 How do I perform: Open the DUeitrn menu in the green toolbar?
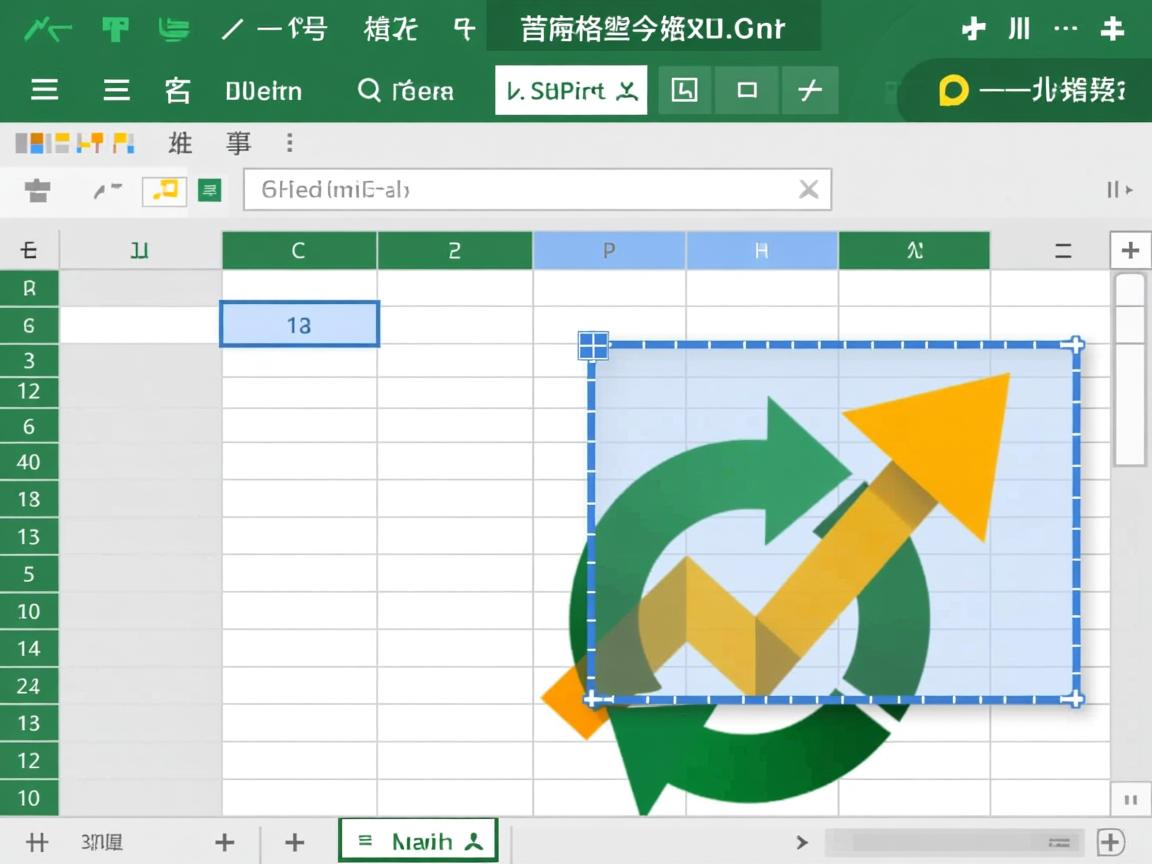(x=263, y=92)
